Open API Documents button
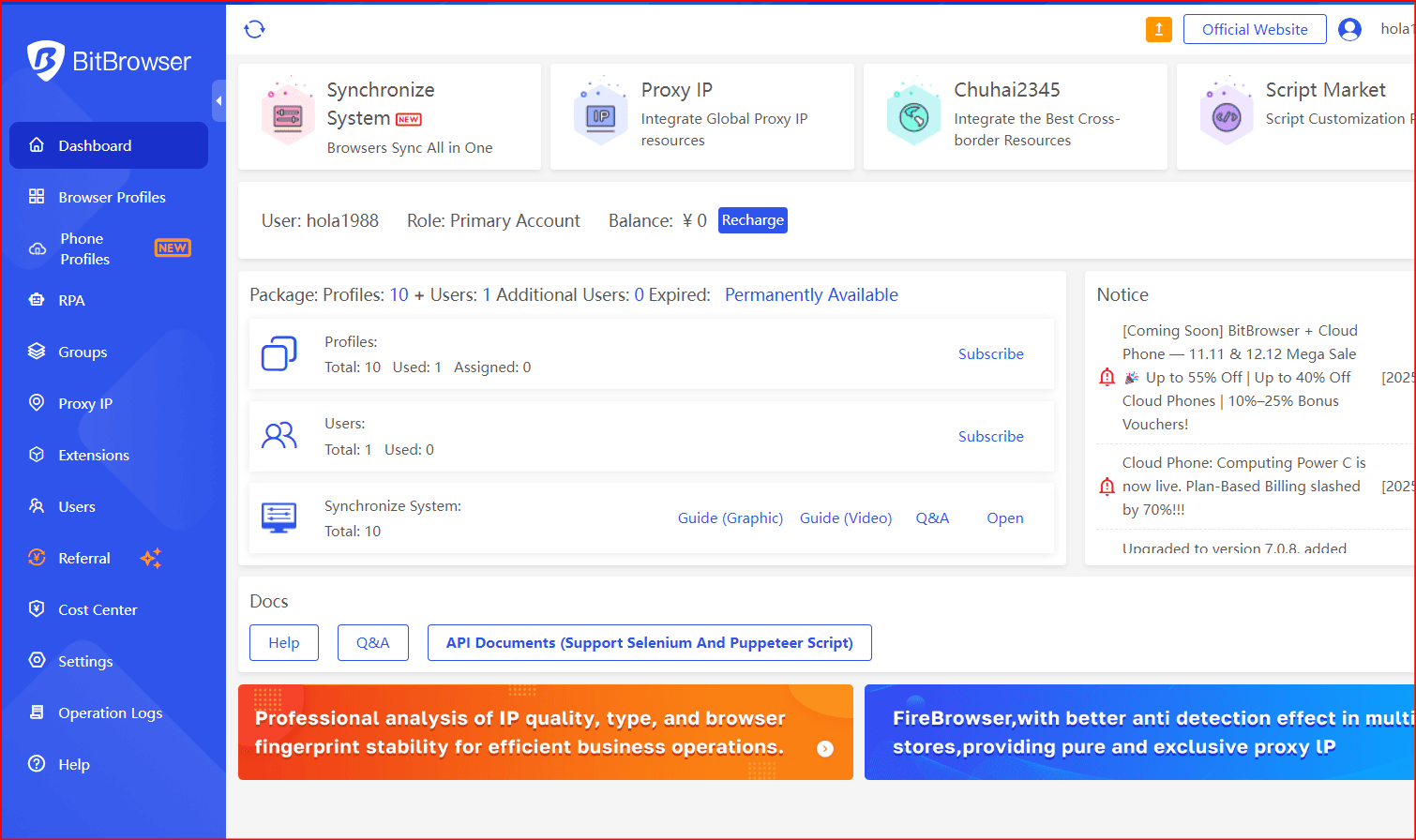This screenshot has height=840, width=1416. point(649,642)
